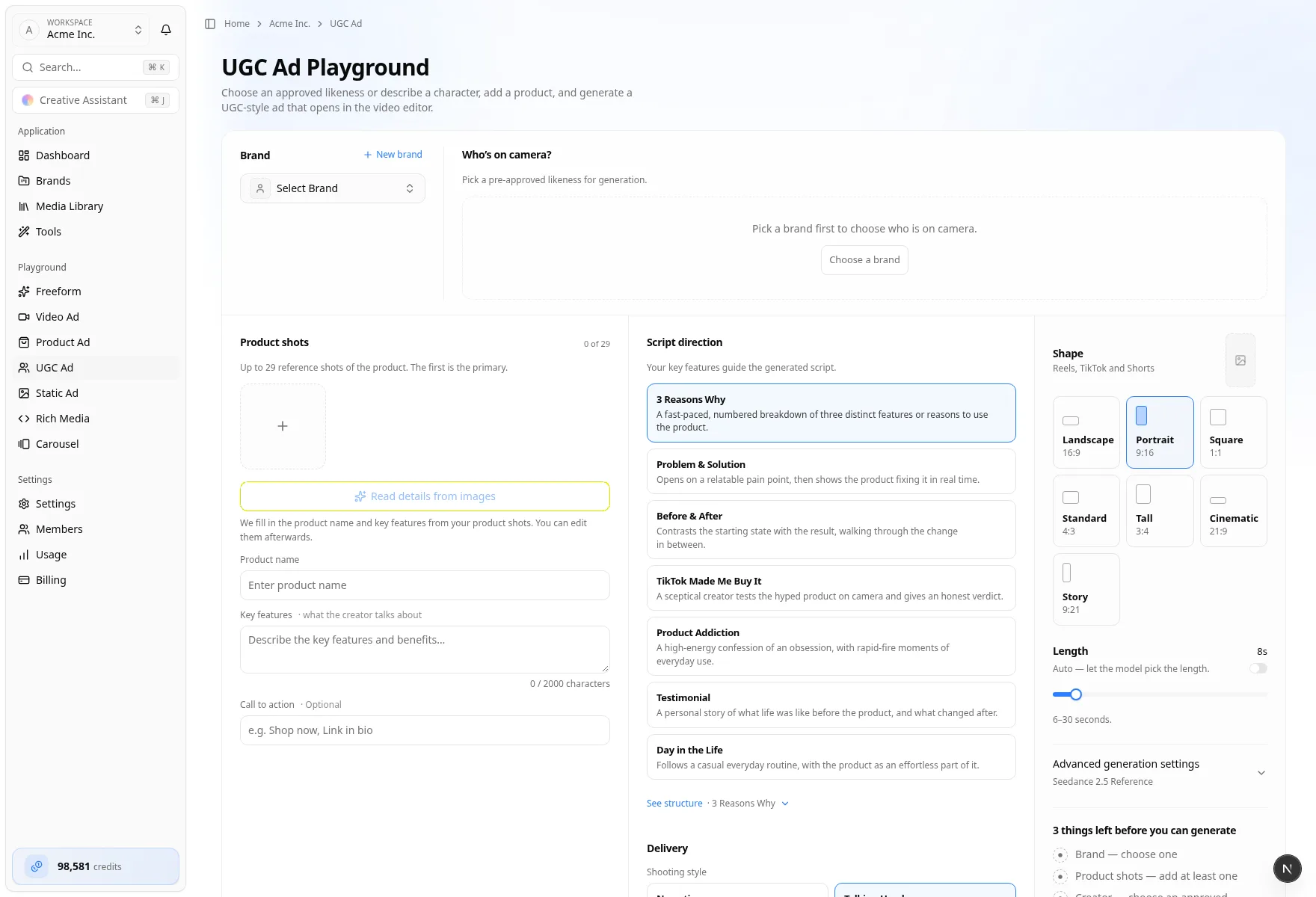Open the Select Brand dropdown
This screenshot has width=1316, height=897.
[333, 188]
